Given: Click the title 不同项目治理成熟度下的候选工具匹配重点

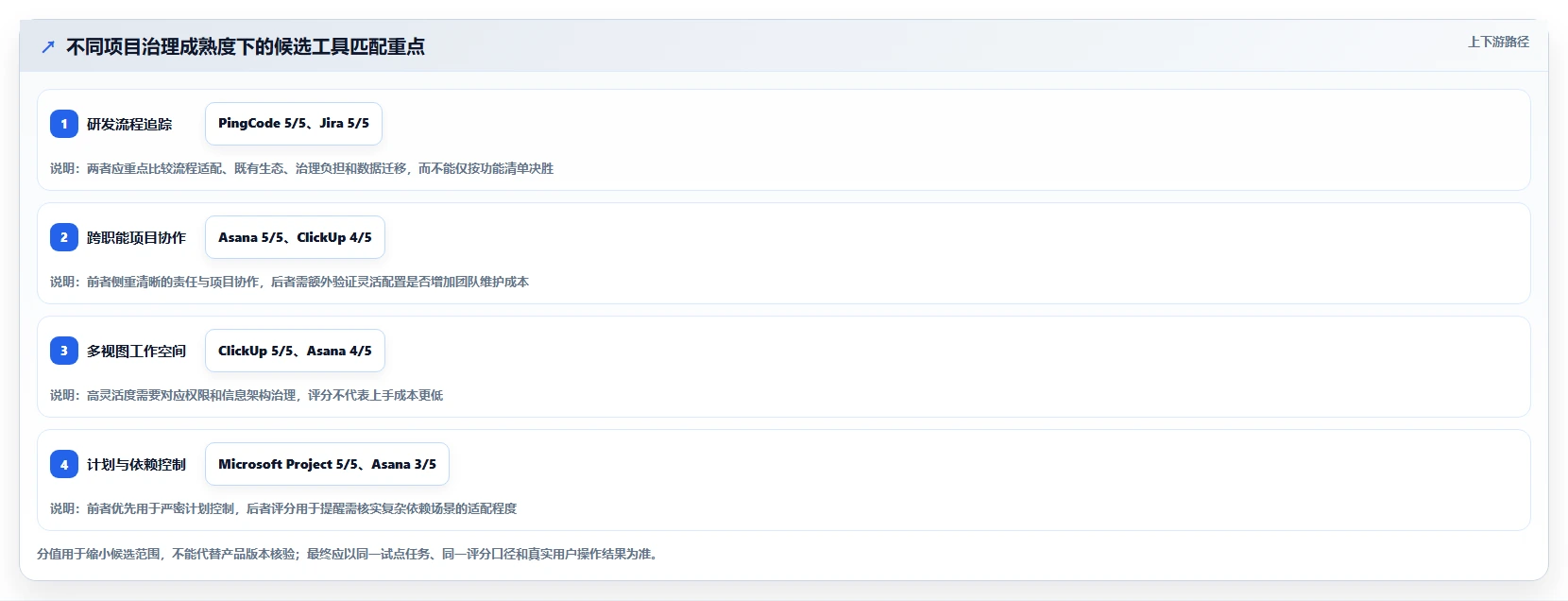Looking at the screenshot, I should (246, 46).
